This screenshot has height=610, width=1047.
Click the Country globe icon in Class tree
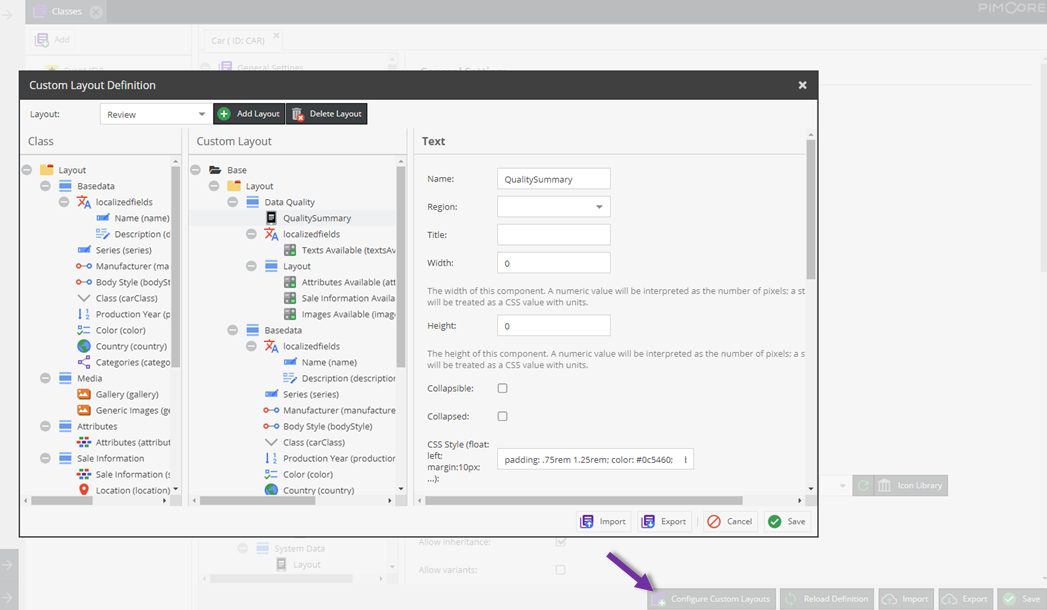pos(84,346)
